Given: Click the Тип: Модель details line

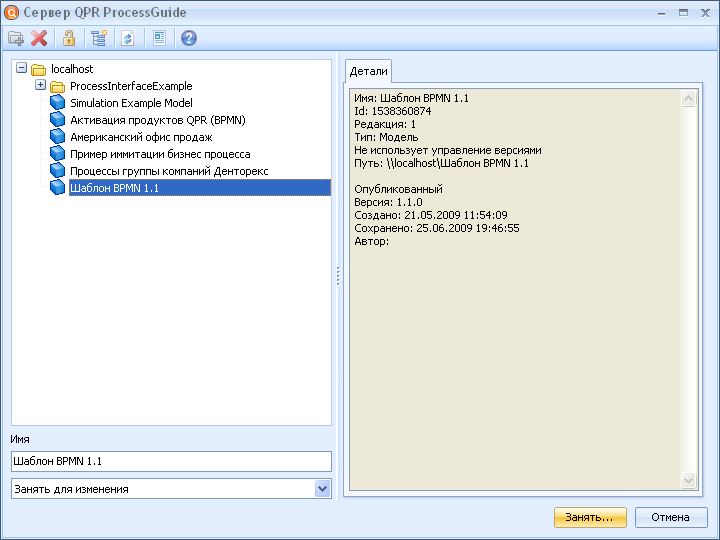Looking at the screenshot, I should pos(386,137).
